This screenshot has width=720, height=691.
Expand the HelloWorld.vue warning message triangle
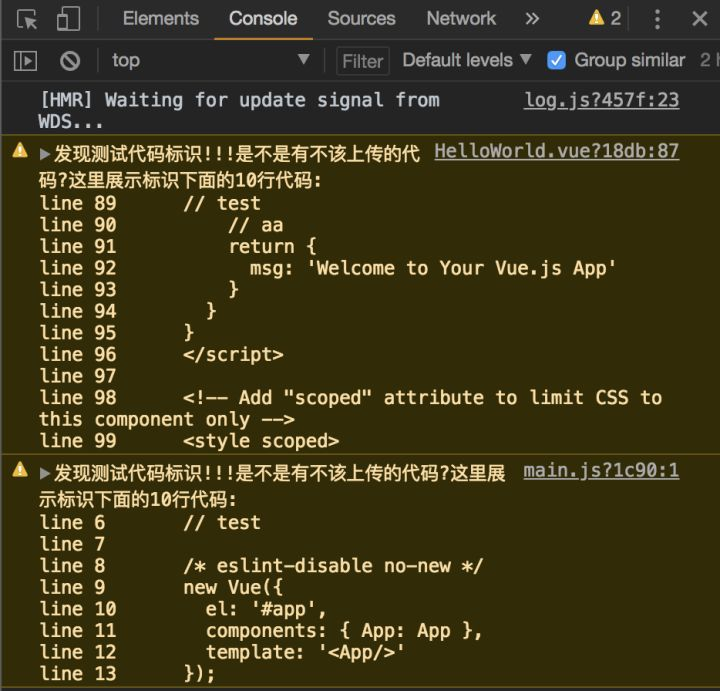pyautogui.click(x=45, y=154)
